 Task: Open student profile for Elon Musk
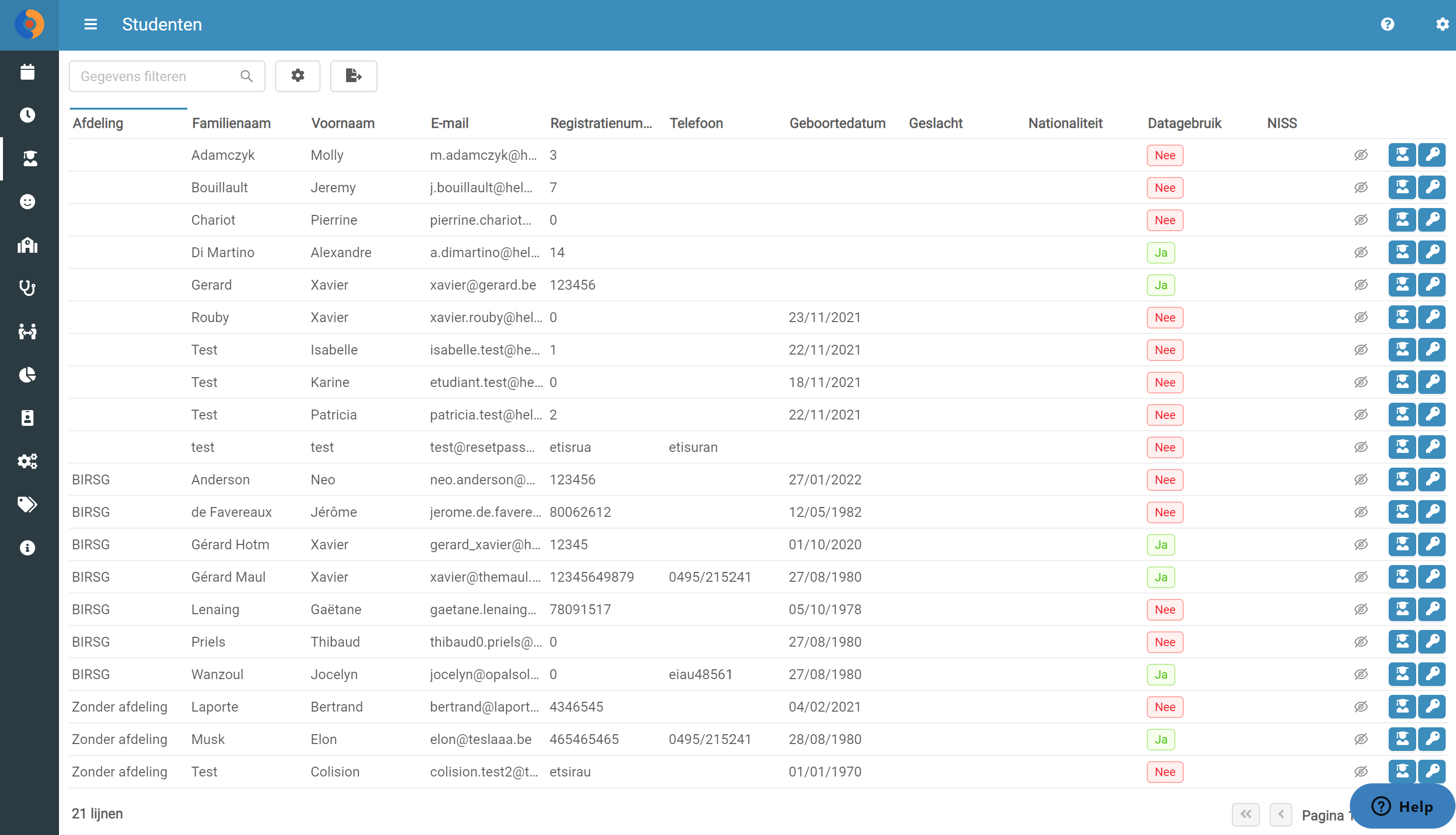pos(1402,739)
